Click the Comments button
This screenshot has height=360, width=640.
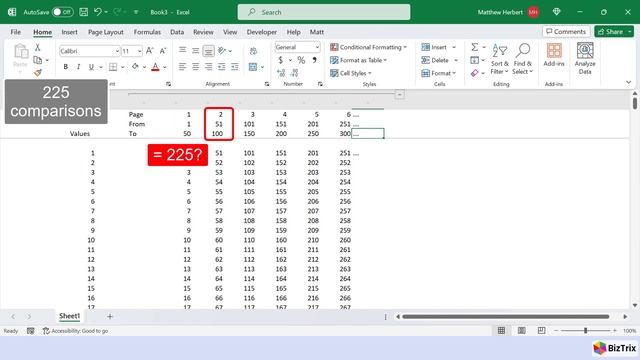coord(566,31)
